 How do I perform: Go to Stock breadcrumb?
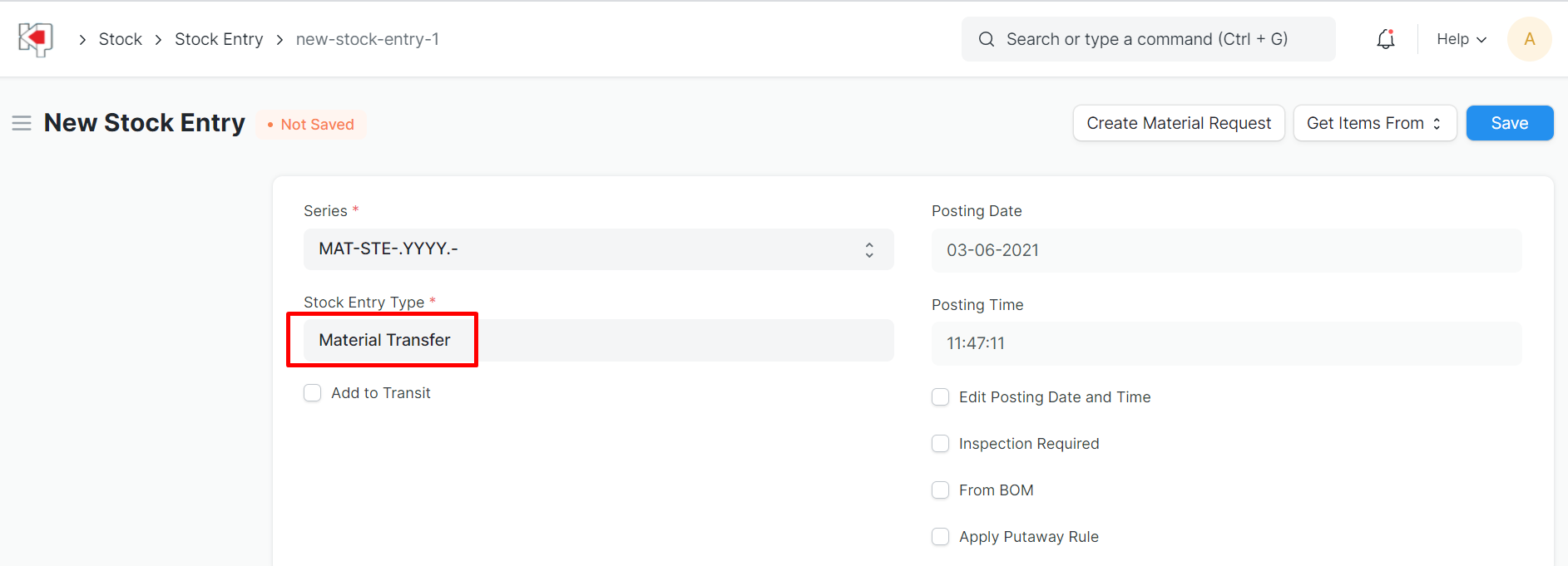click(121, 39)
